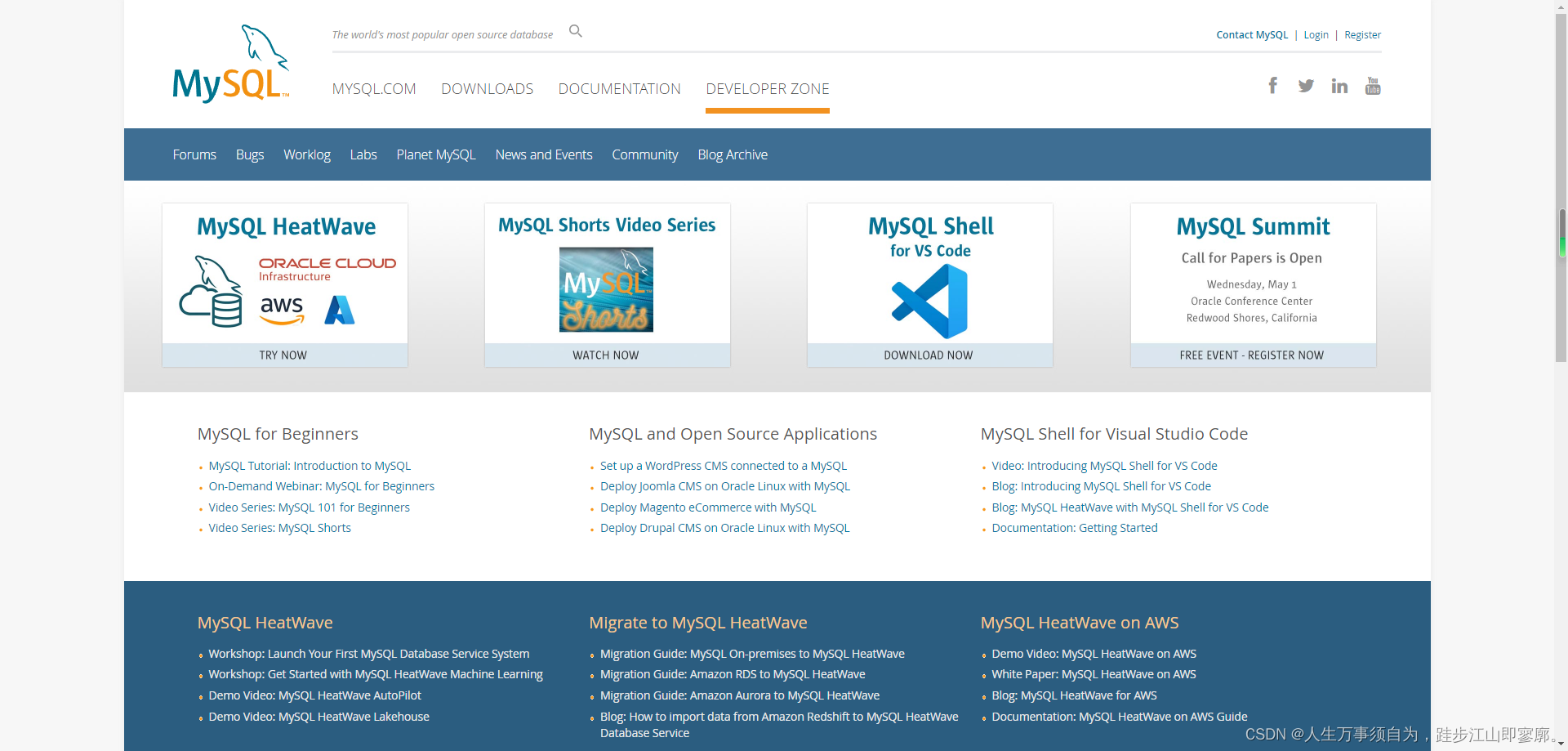Screen dimensions: 1568x751
Task: Open Documentation: Getting Started link
Action: [x=1075, y=528]
